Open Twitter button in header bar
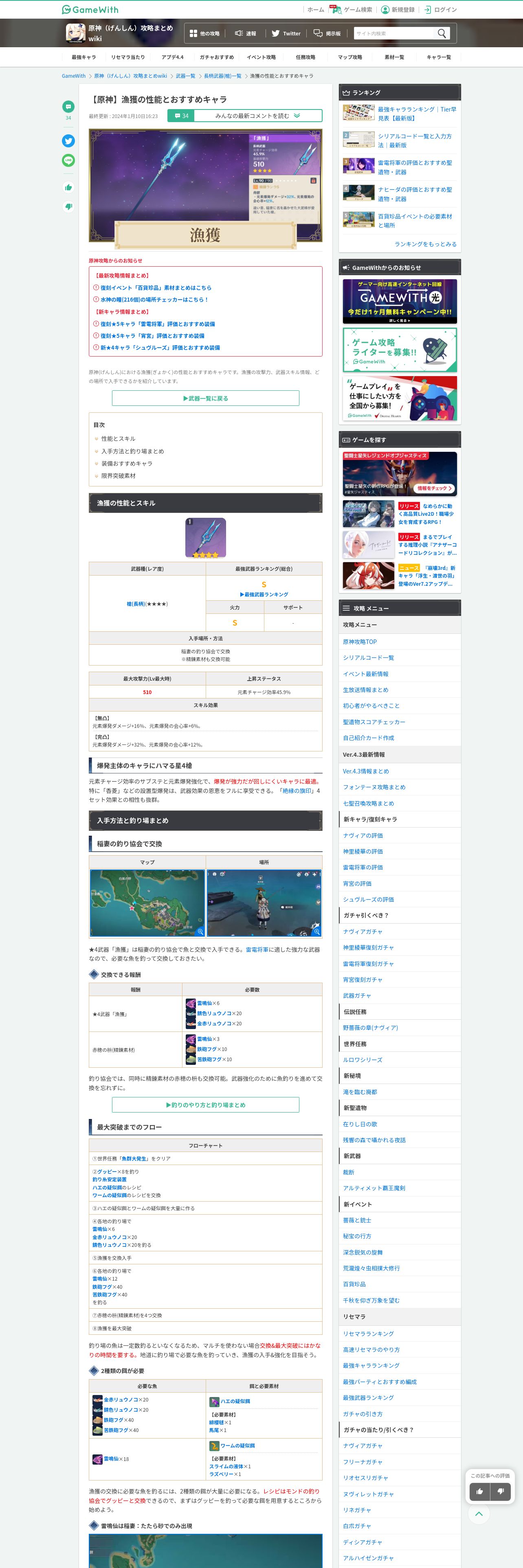The width and height of the screenshot is (523, 1568). [286, 33]
